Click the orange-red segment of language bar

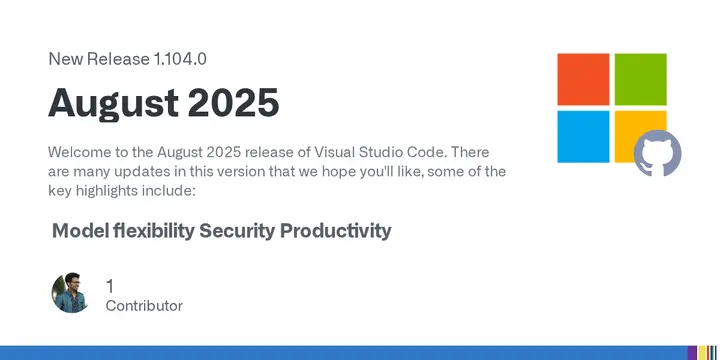708,353
